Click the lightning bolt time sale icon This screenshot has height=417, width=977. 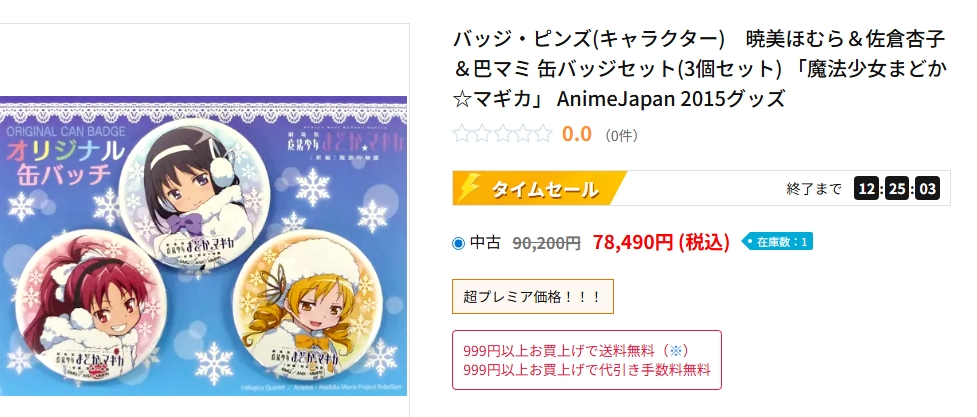click(469, 188)
